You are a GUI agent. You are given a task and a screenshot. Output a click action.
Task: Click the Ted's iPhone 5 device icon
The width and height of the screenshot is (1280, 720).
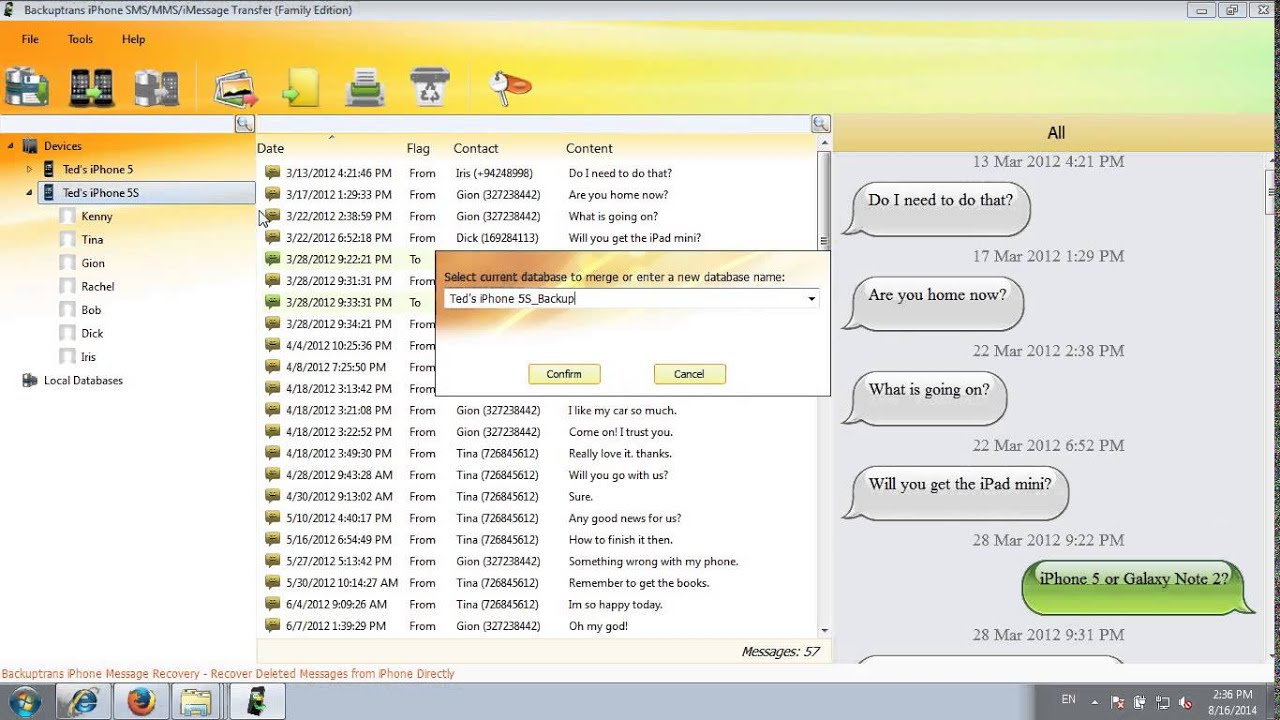(48, 169)
